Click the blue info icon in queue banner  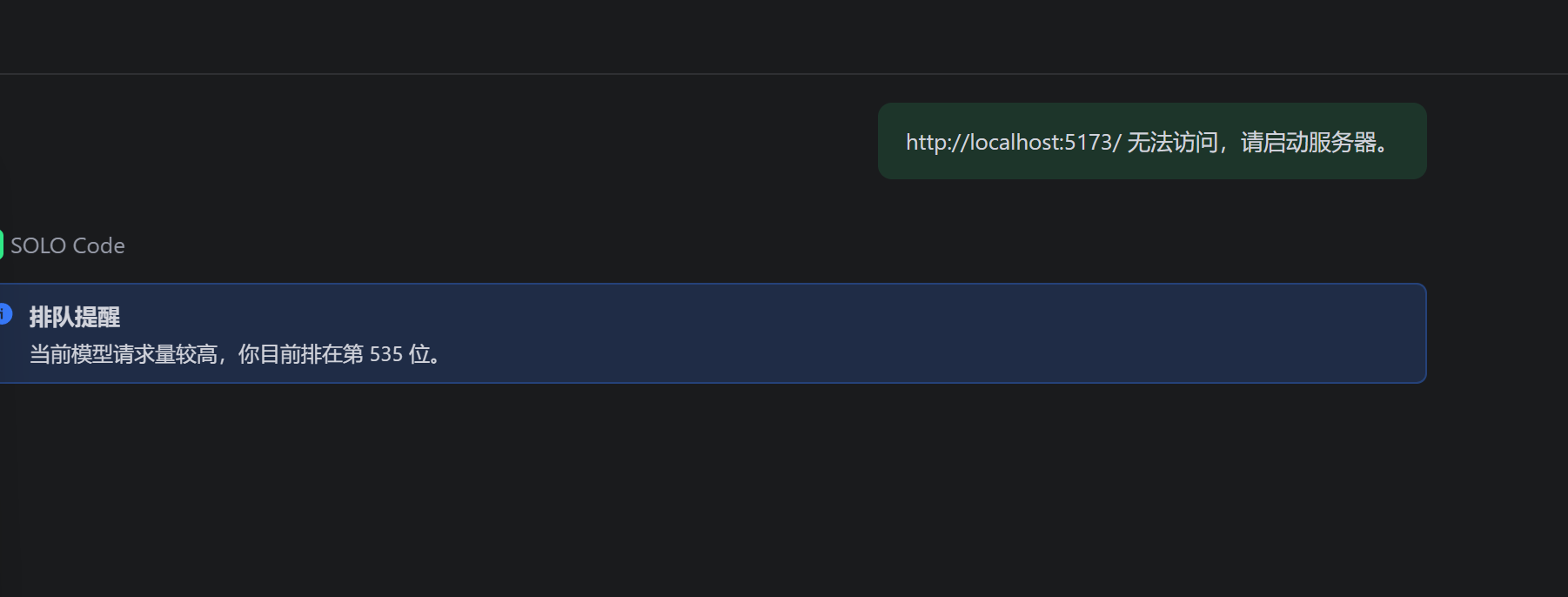[4, 314]
